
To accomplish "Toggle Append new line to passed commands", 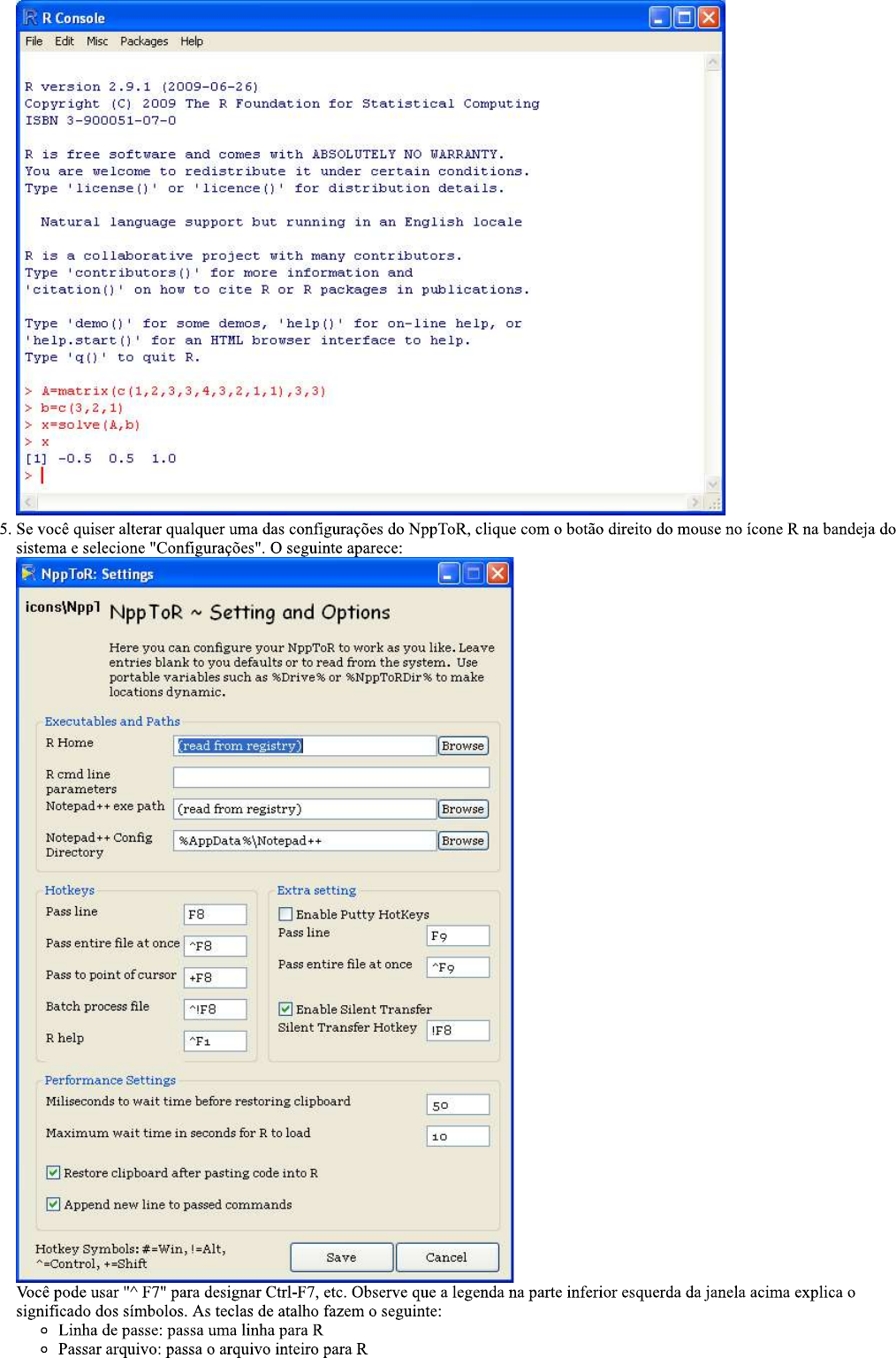I will coord(52,1204).
